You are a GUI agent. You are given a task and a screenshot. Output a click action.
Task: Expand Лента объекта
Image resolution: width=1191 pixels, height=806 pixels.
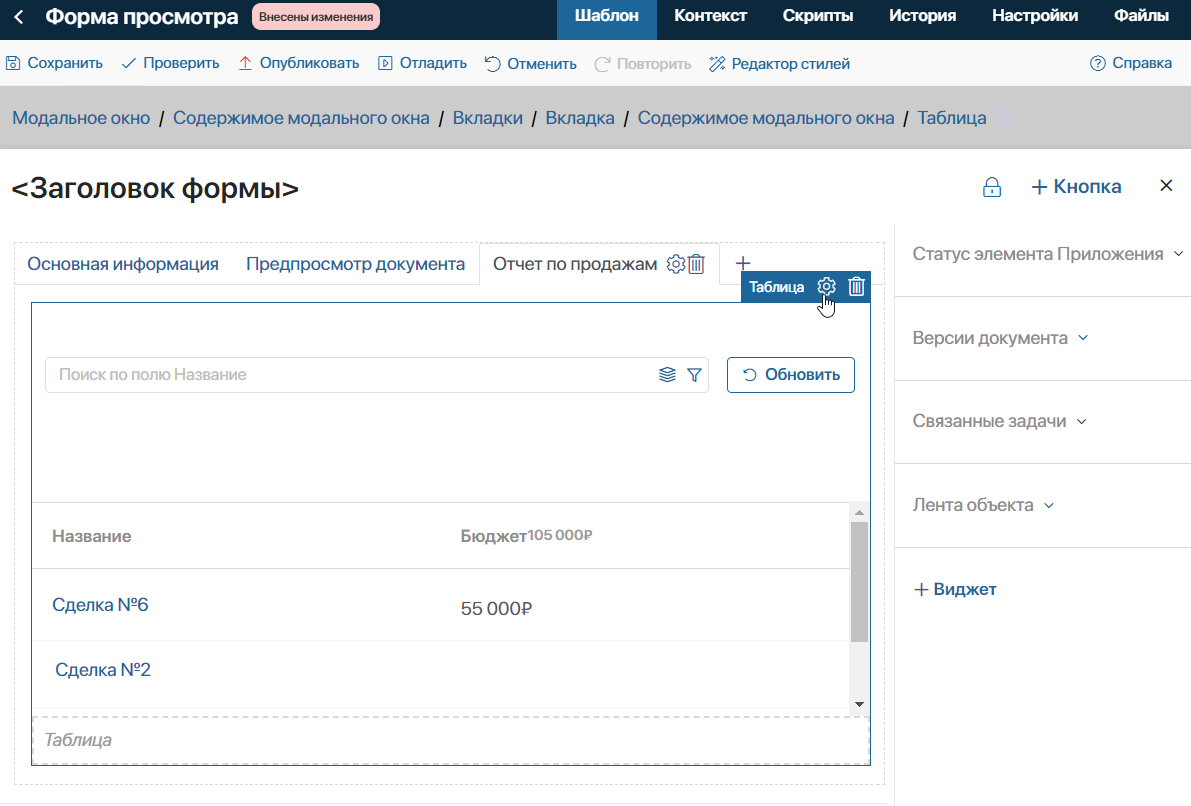coord(983,505)
